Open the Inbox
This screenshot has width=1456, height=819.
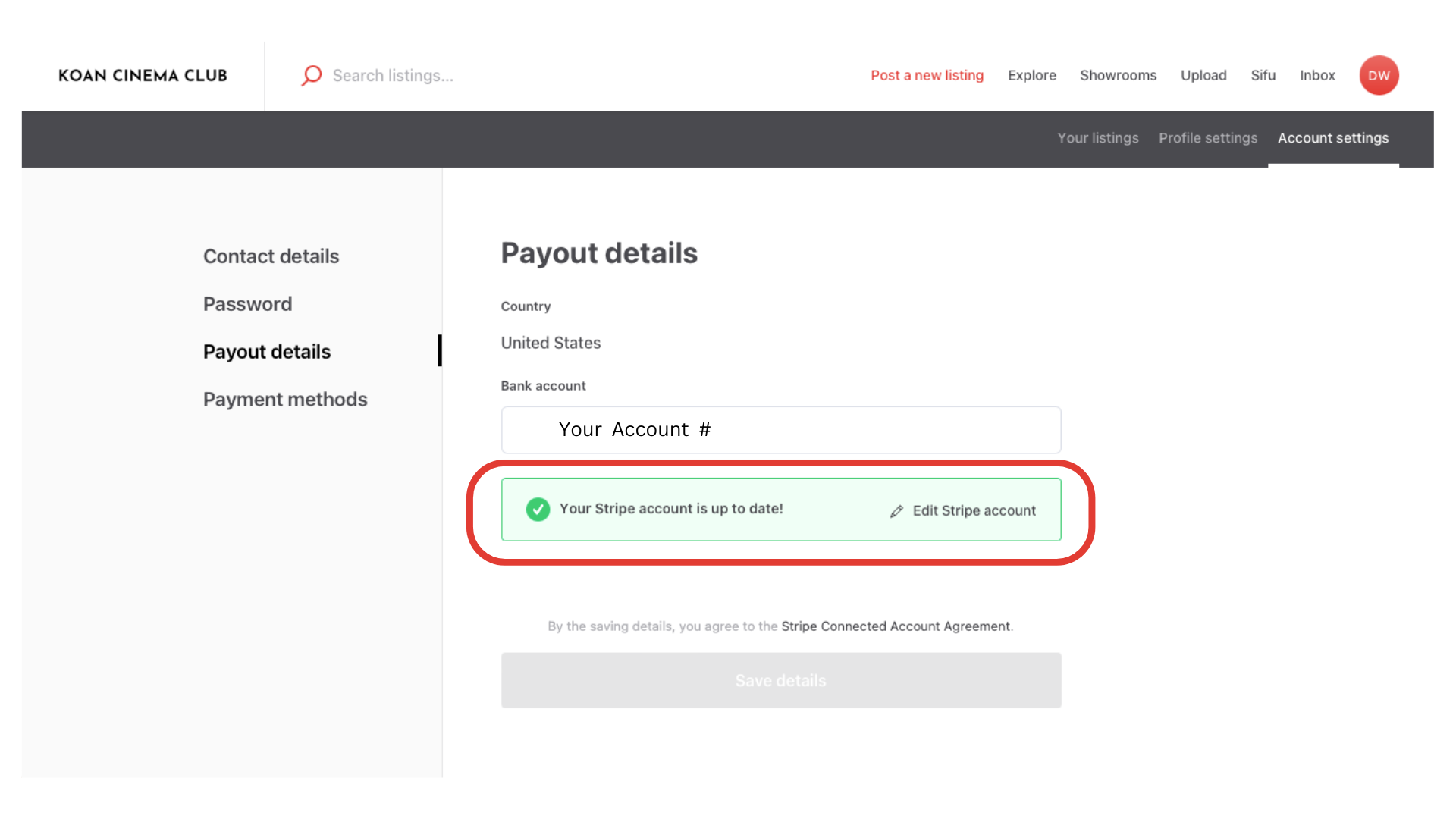1317,75
